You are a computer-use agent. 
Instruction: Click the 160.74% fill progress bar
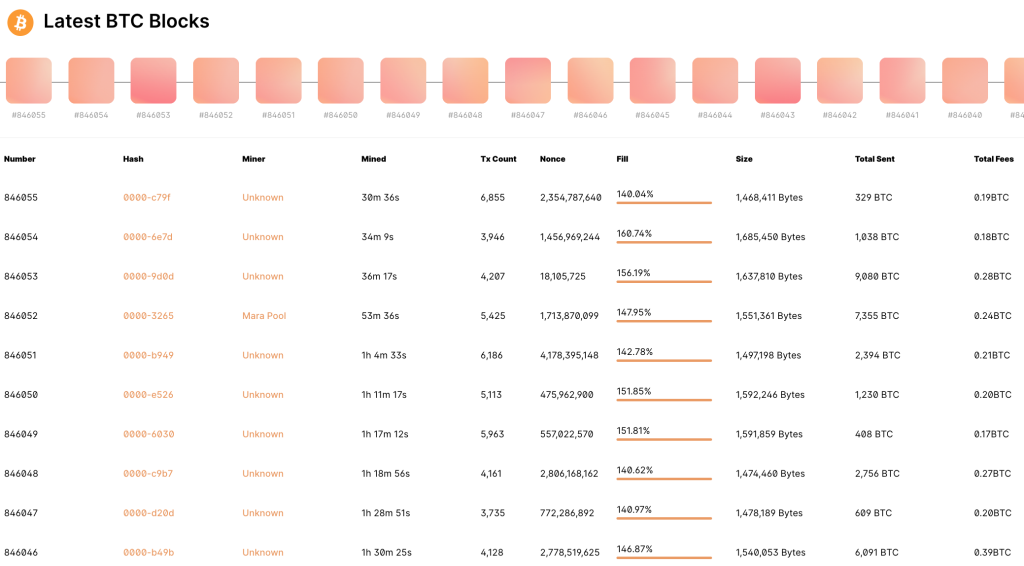coord(664,242)
